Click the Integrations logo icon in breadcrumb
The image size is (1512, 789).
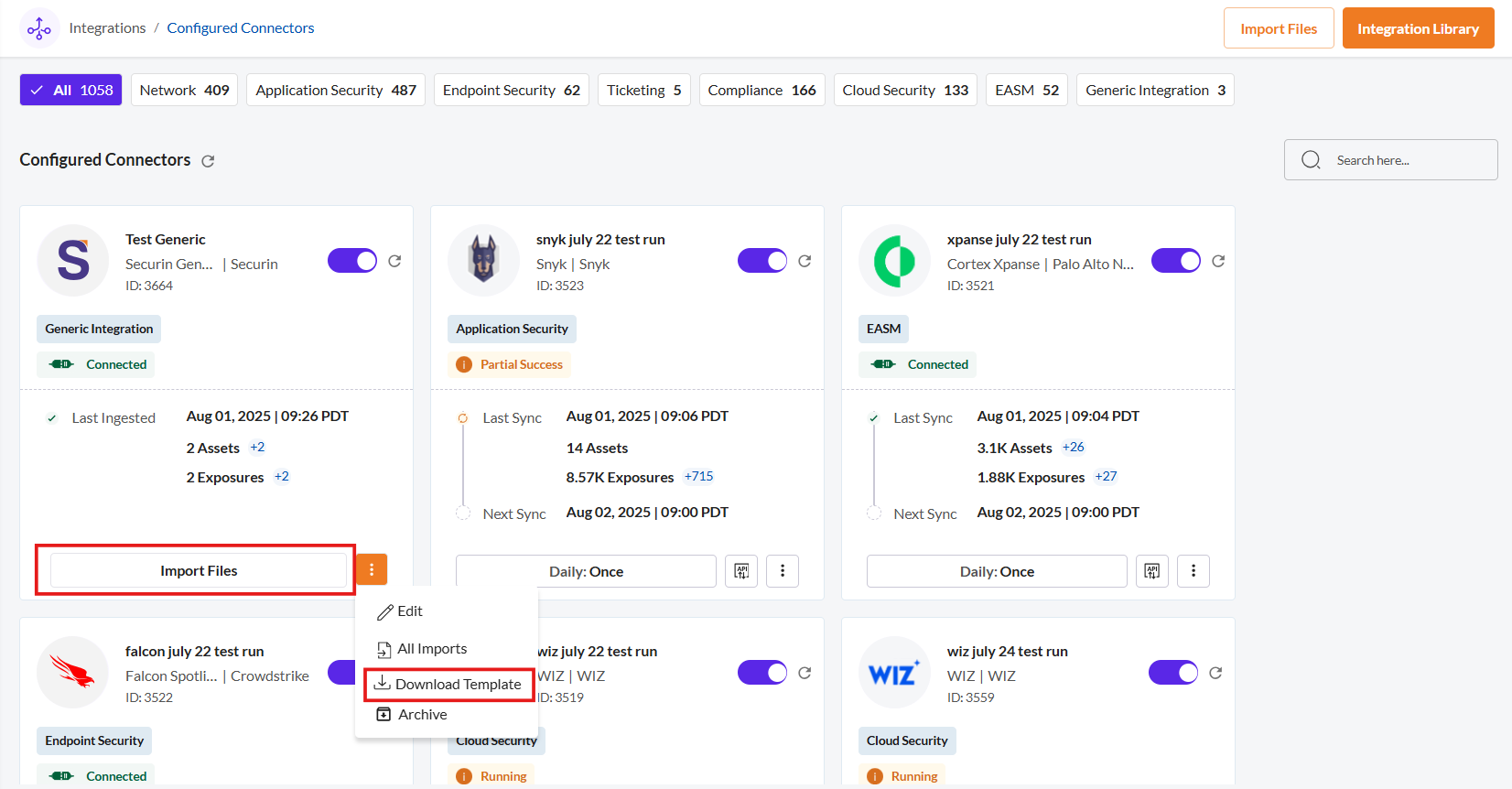point(39,28)
